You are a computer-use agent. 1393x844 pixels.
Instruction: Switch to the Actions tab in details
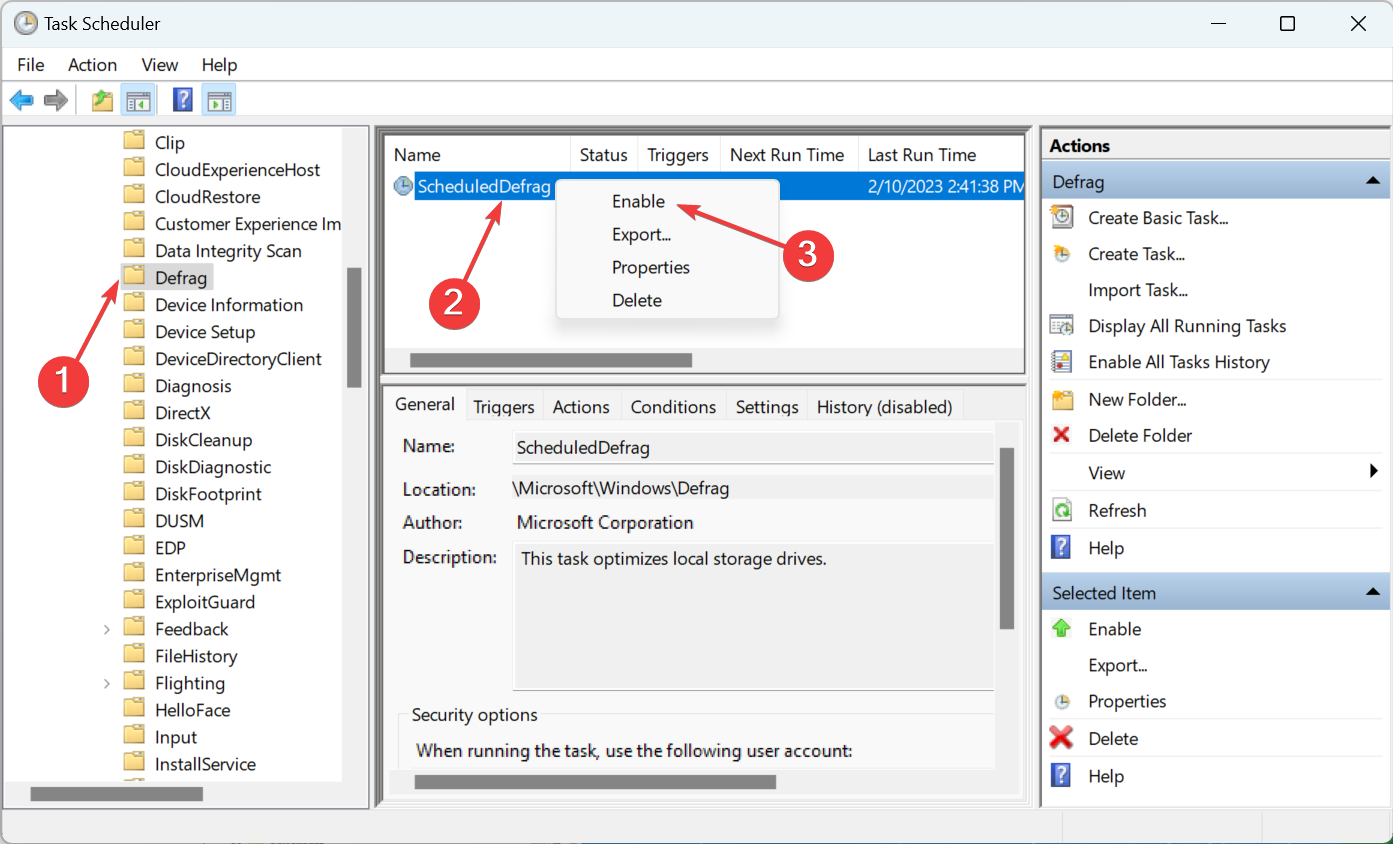point(581,406)
